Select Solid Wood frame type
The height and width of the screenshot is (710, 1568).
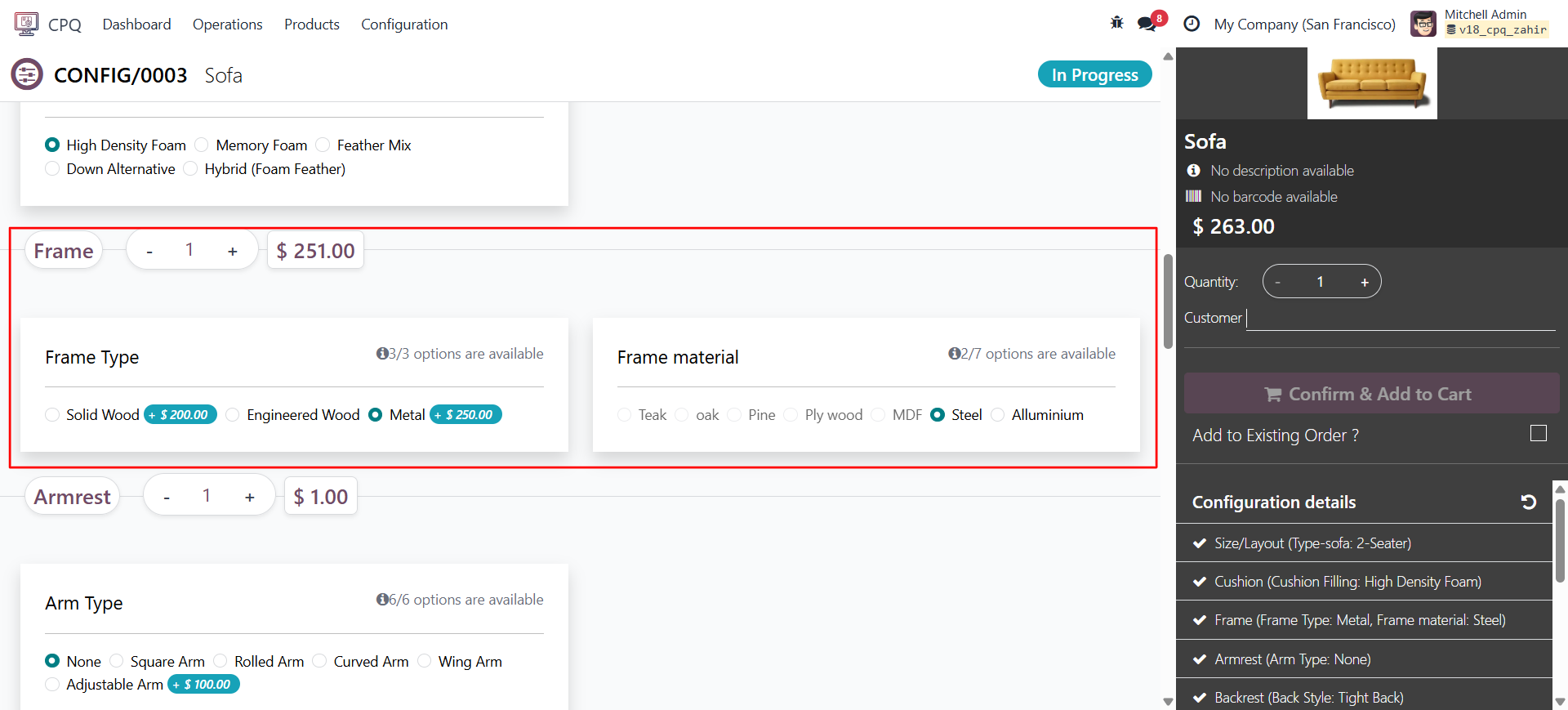(52, 414)
